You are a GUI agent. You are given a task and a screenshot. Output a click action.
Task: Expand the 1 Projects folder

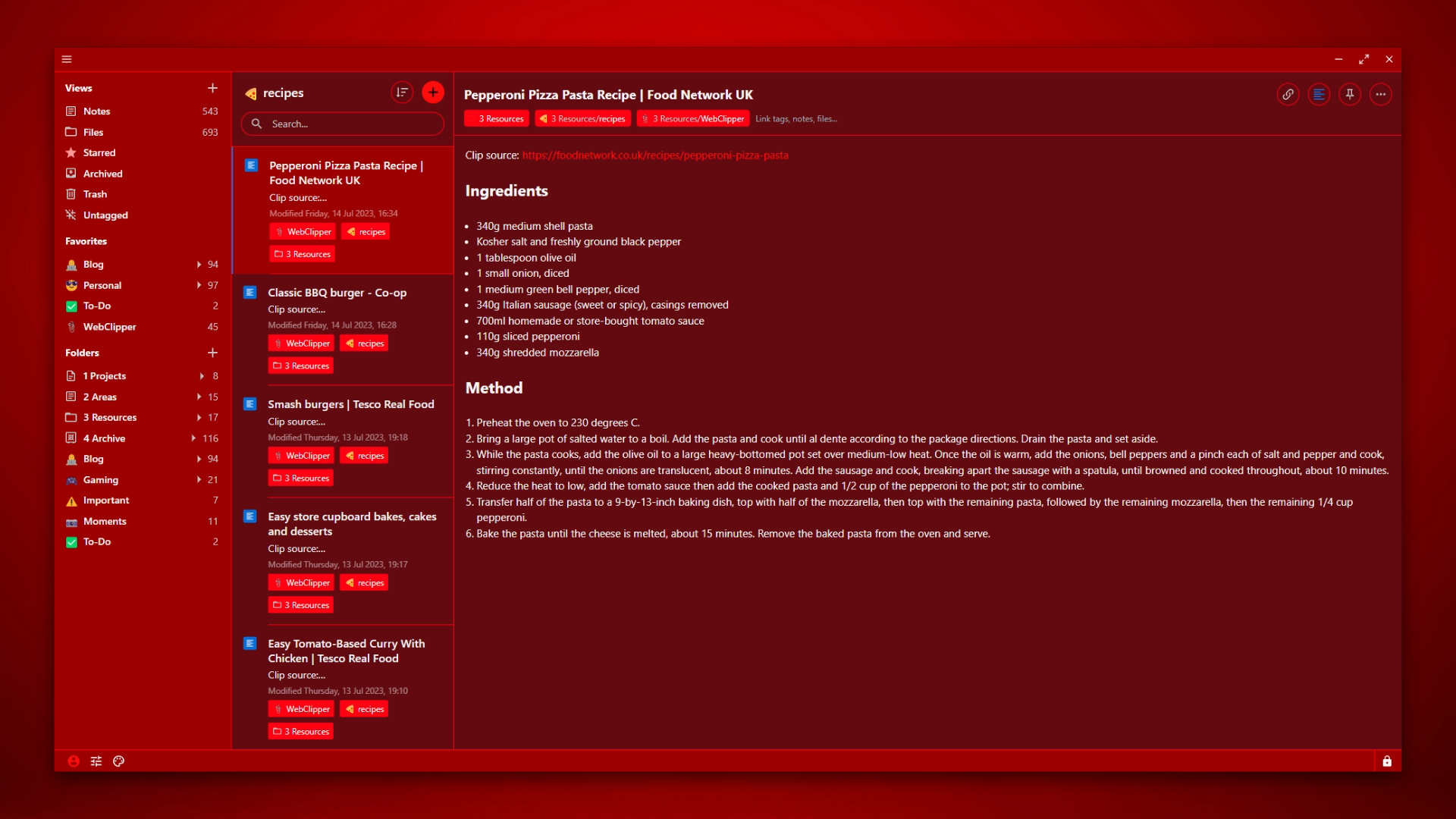coord(202,376)
